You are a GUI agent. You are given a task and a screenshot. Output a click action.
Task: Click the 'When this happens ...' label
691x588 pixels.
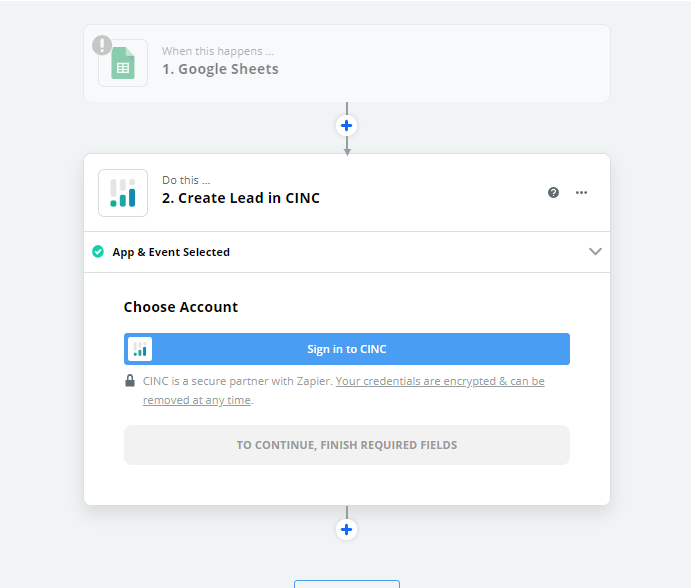click(218, 51)
